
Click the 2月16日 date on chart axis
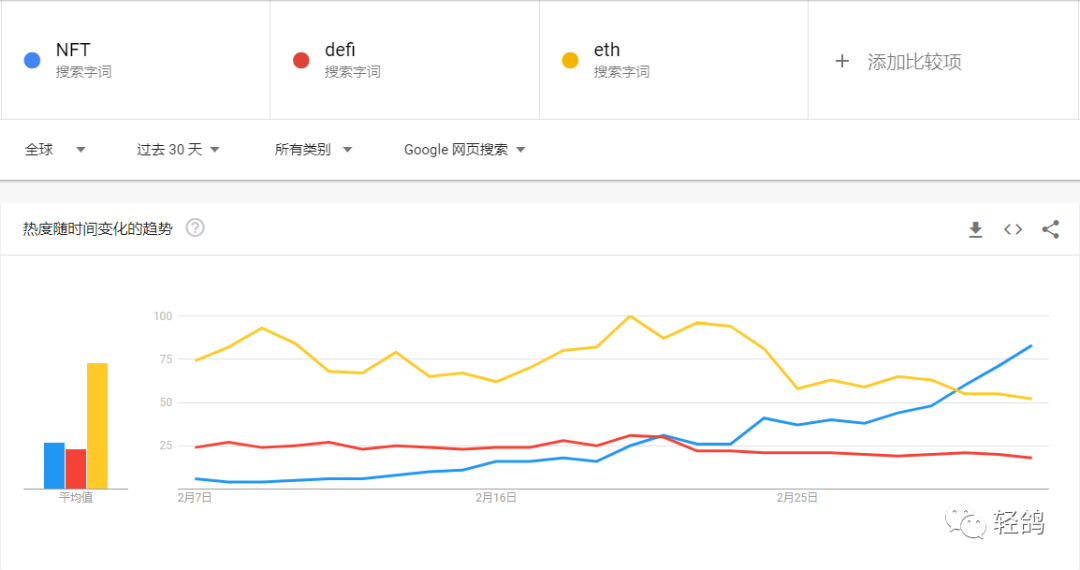pyautogui.click(x=495, y=497)
